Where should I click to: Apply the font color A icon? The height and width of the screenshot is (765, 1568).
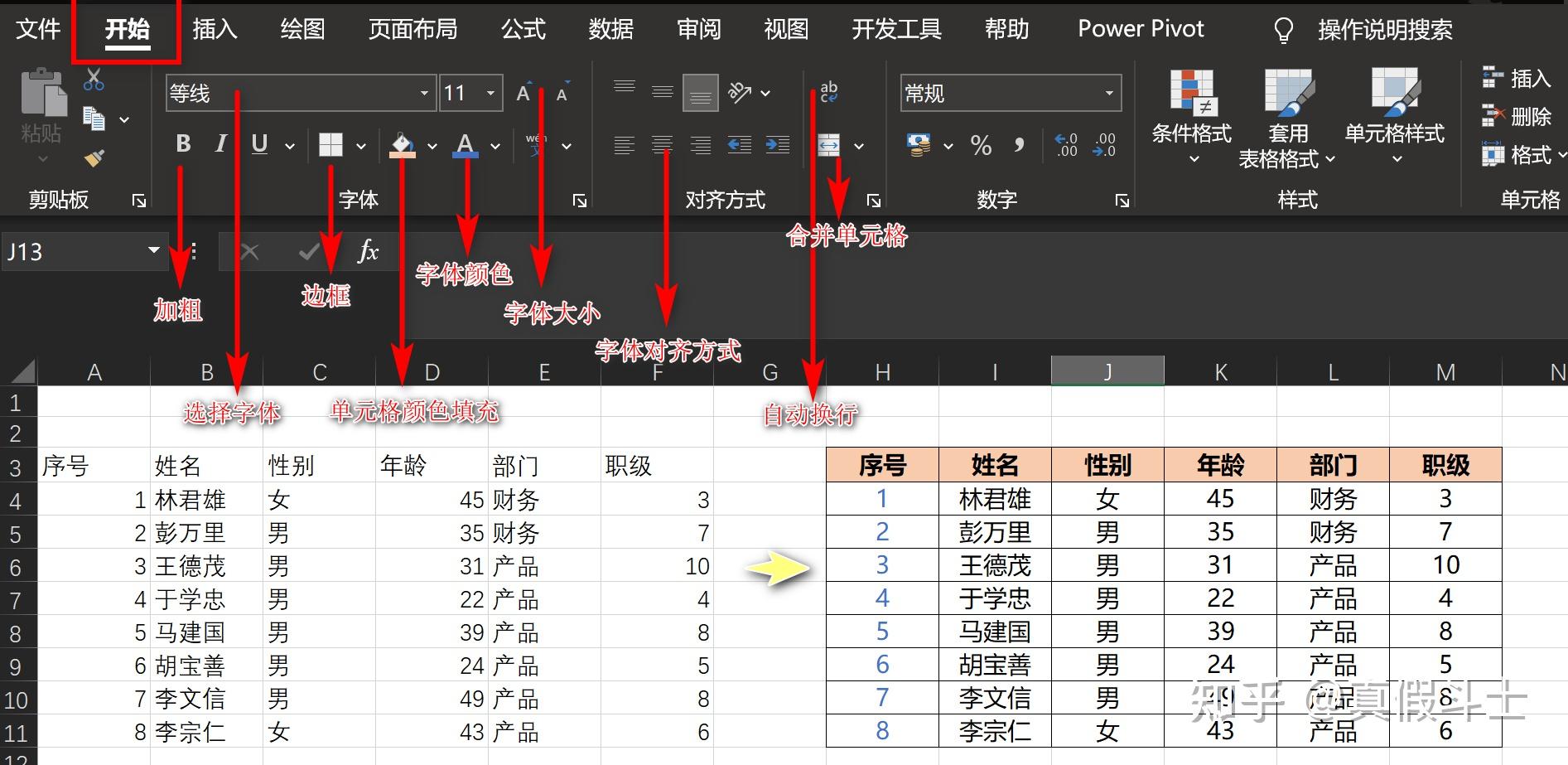[466, 145]
